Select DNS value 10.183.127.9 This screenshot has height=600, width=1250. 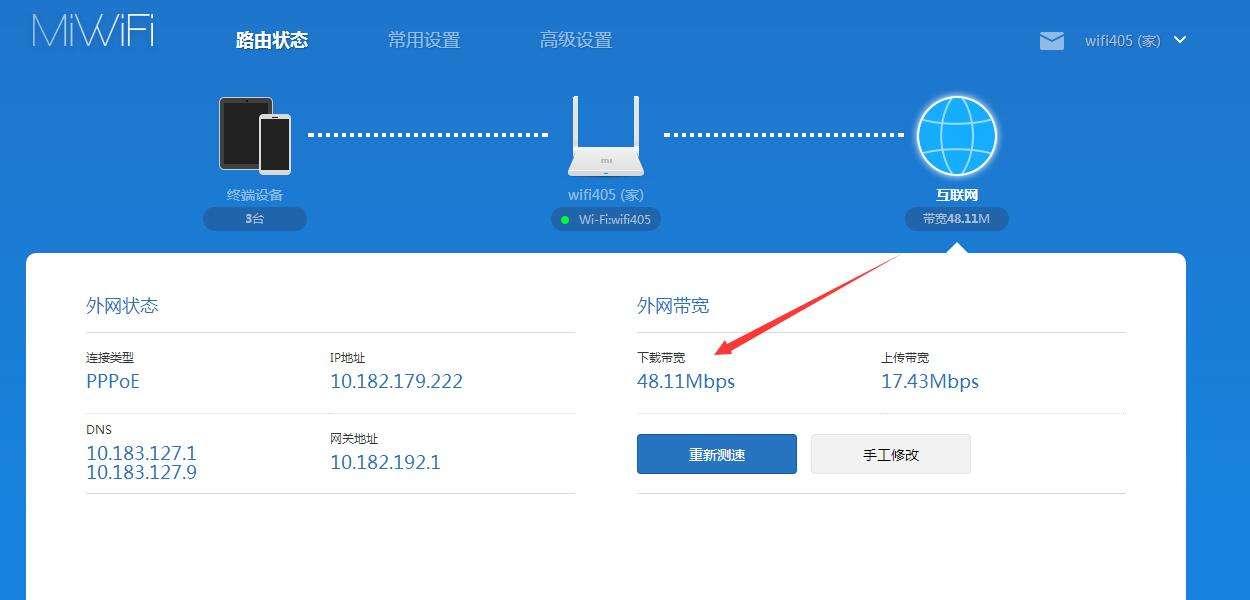[x=141, y=472]
